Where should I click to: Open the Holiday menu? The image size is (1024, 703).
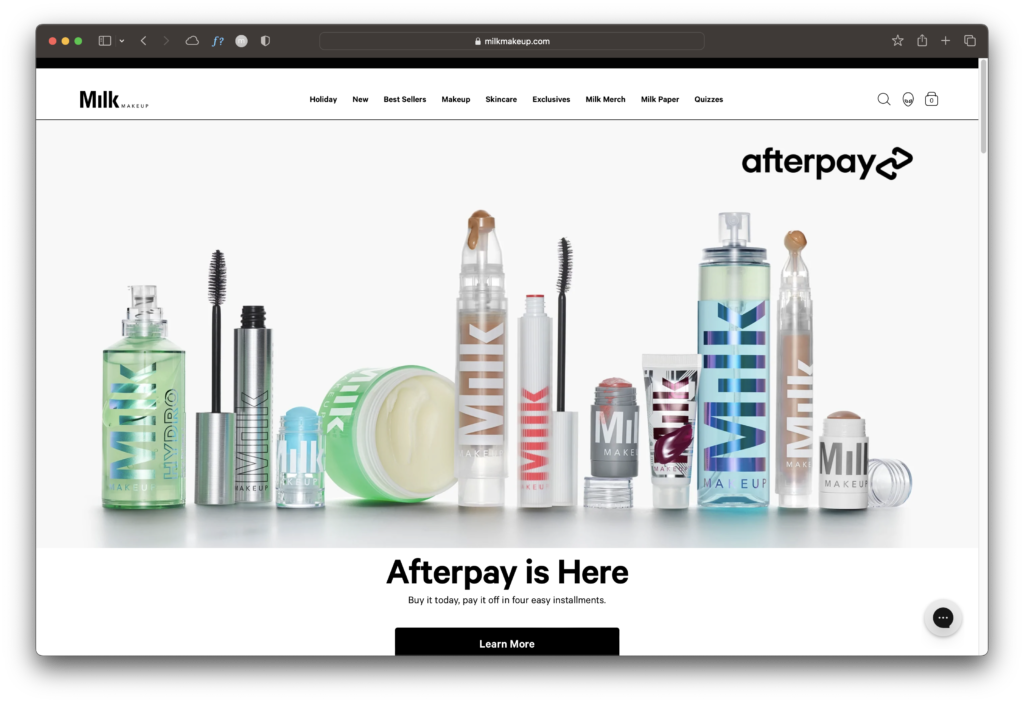click(x=323, y=100)
